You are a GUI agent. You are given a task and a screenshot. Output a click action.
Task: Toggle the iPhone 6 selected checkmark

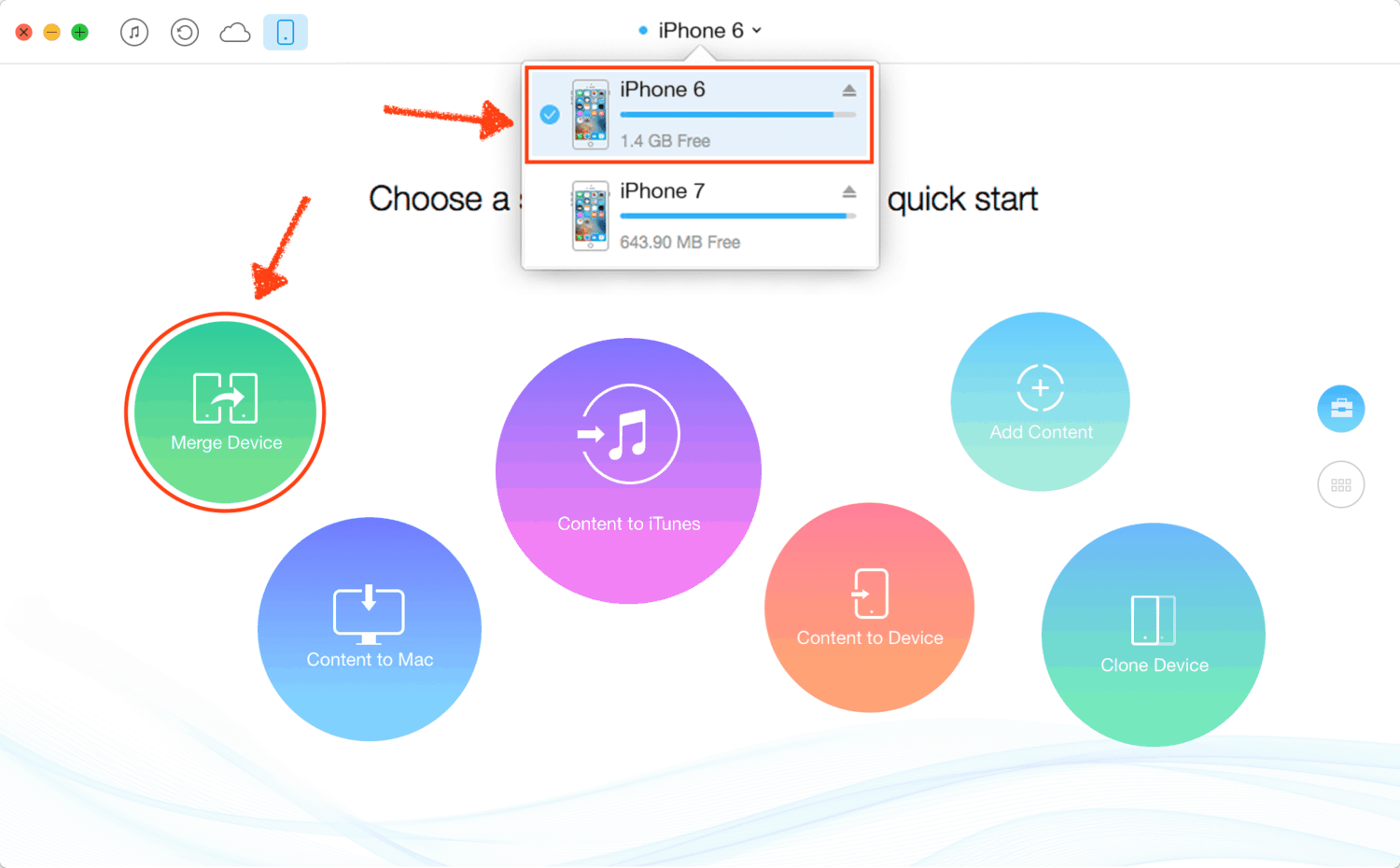(x=550, y=115)
